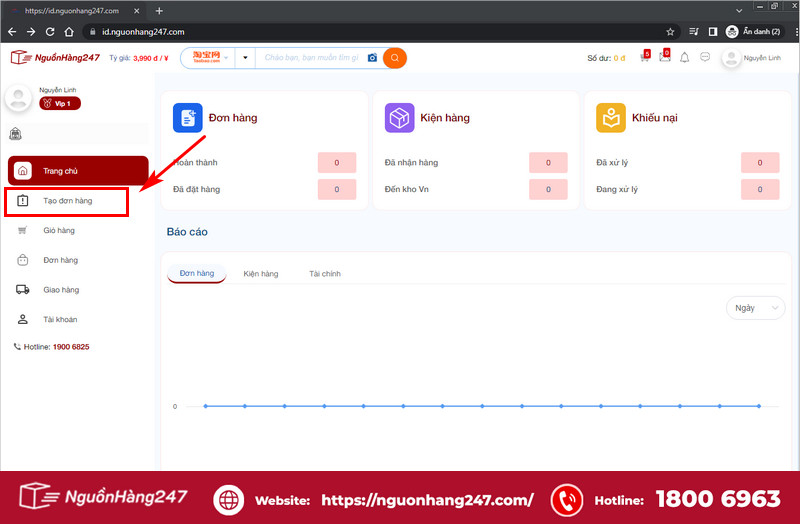Open Tài khoản in sidebar

tap(60, 319)
